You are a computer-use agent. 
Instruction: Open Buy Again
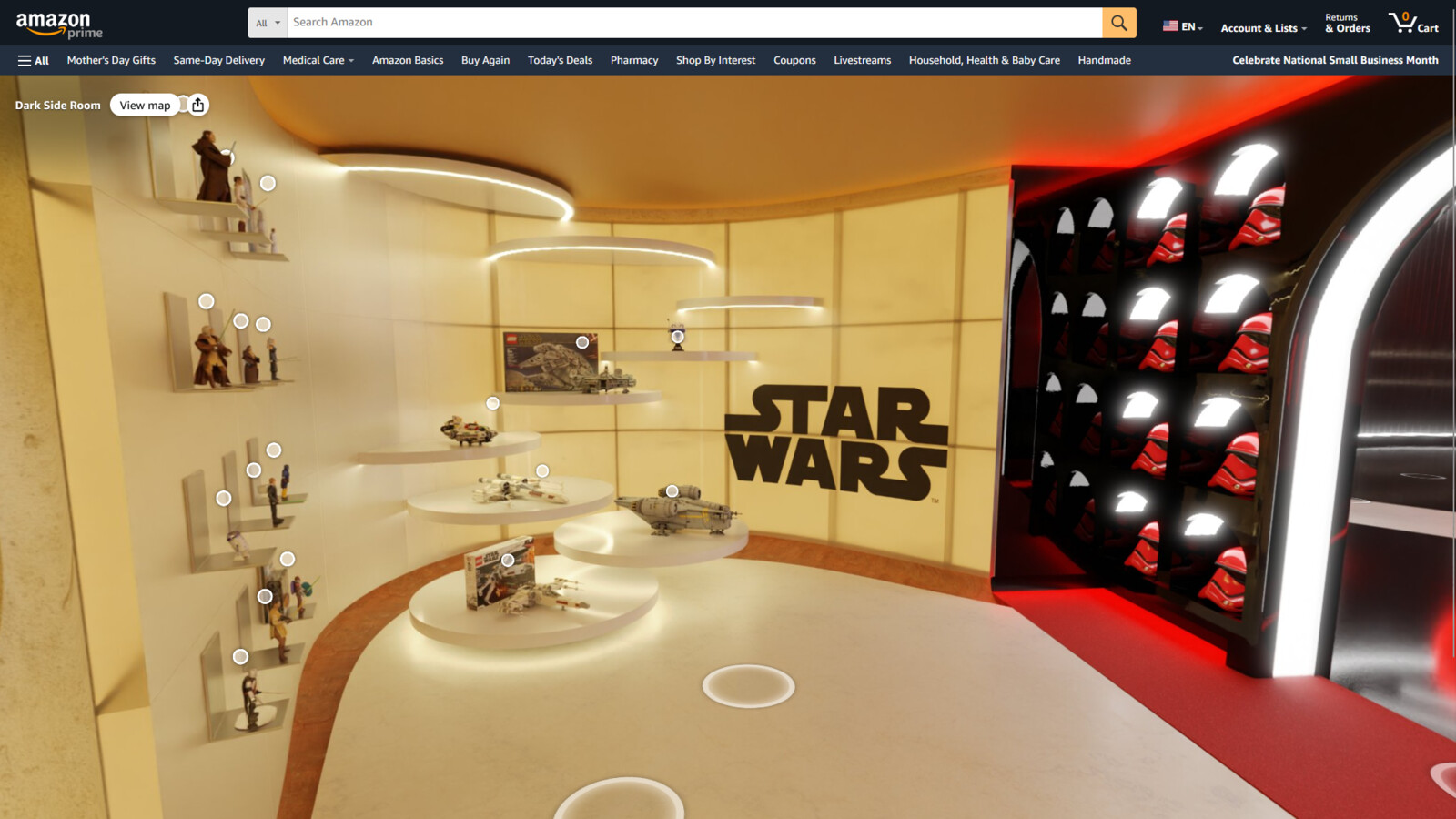(x=485, y=60)
